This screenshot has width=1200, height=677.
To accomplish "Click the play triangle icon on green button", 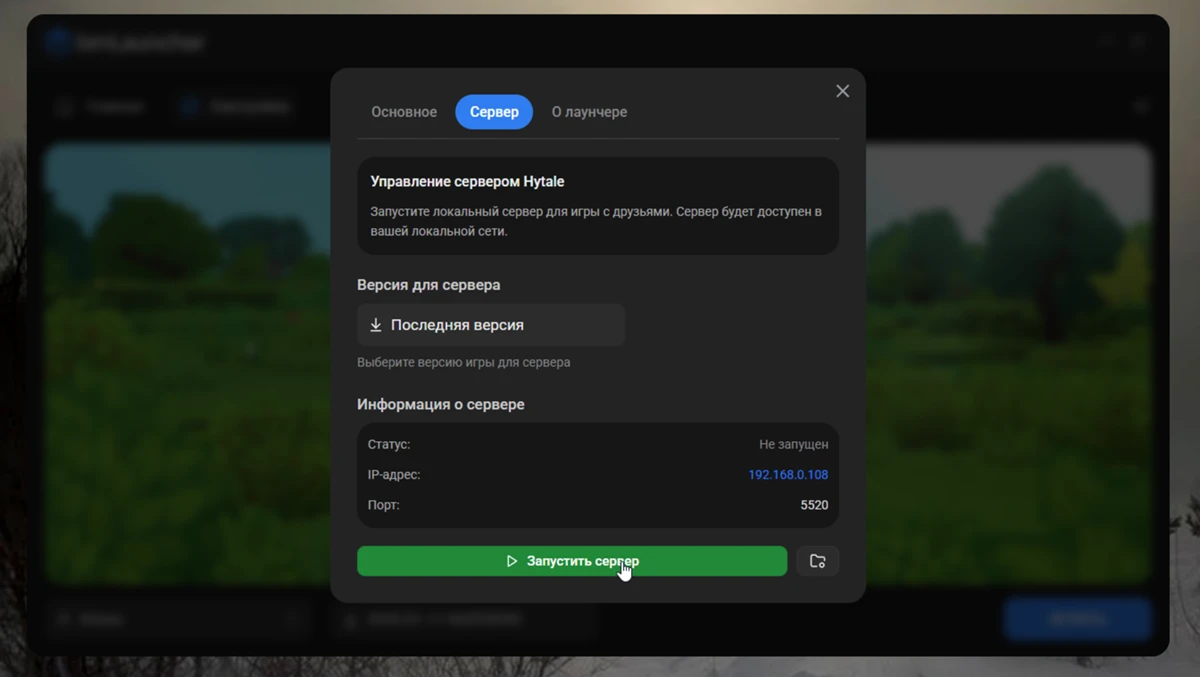I will point(511,561).
